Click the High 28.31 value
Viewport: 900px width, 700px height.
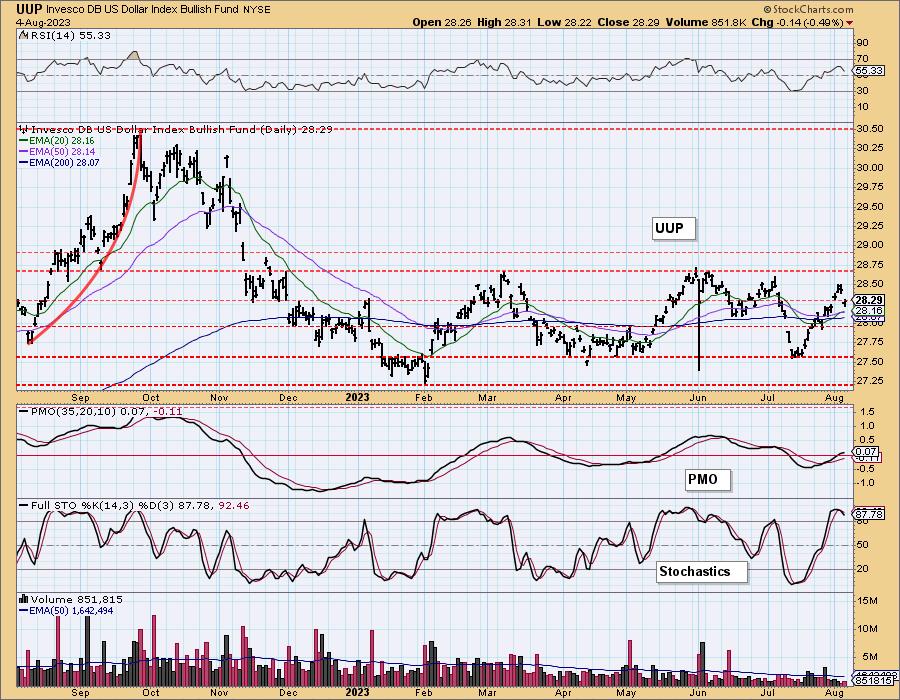click(x=503, y=22)
